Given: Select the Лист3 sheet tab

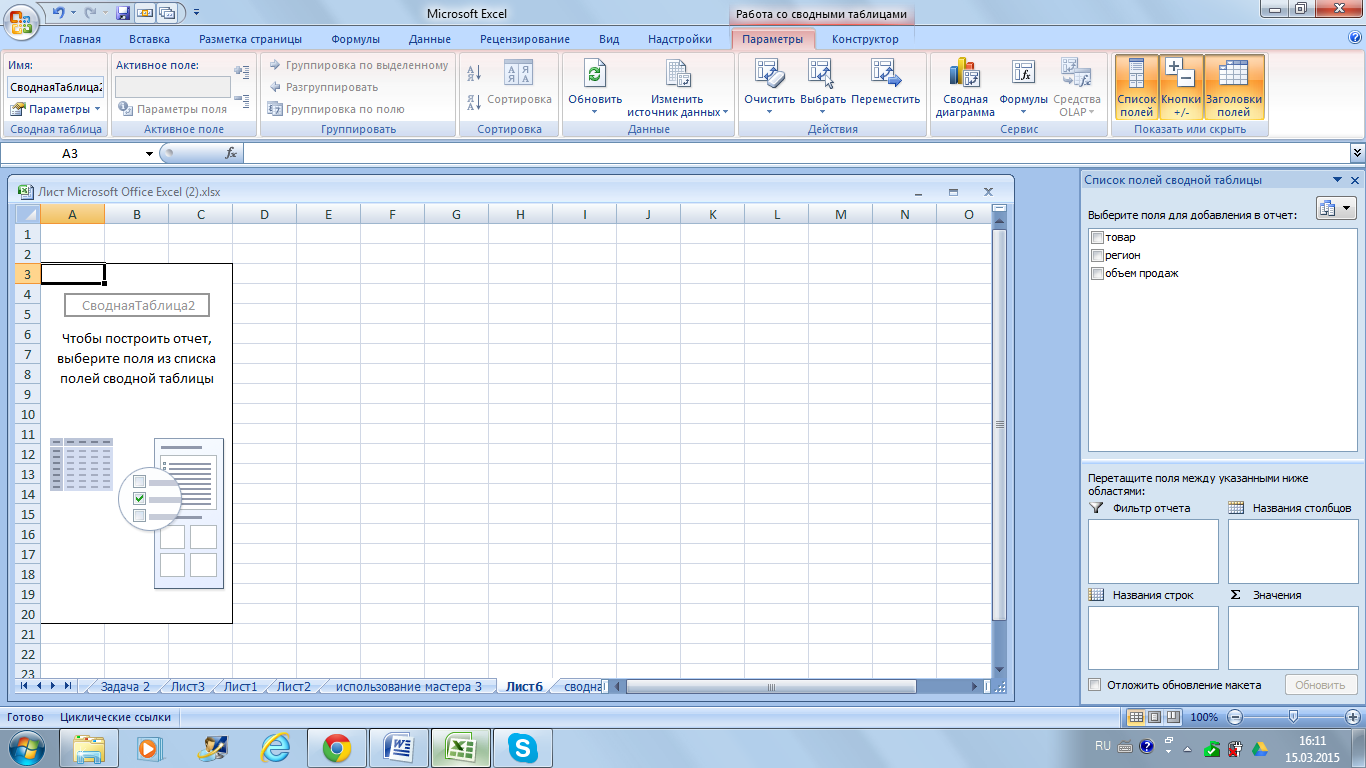Looking at the screenshot, I should 188,686.
